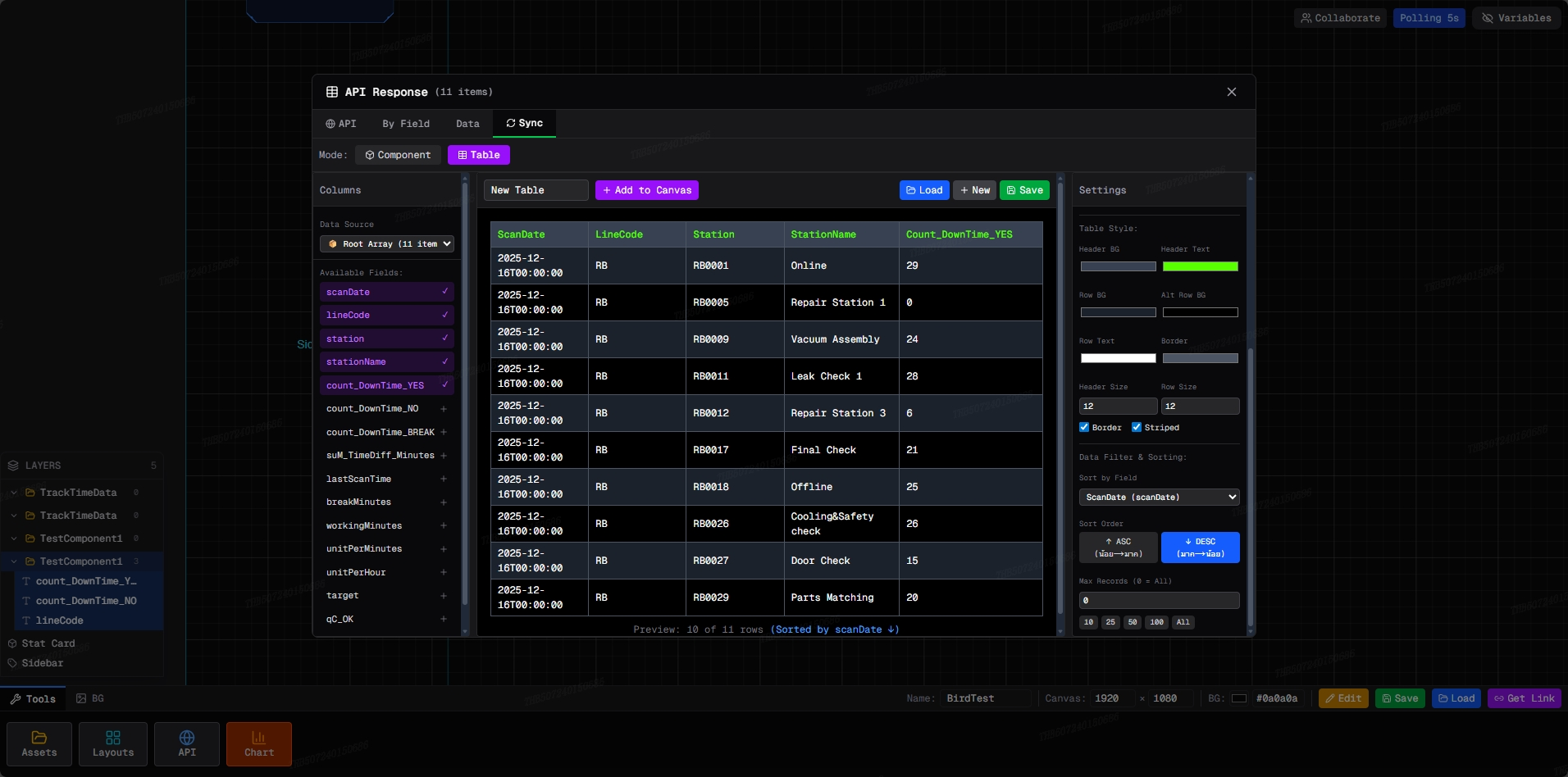This screenshot has height=777, width=1568.
Task: Select the Sync tab
Action: (525, 123)
